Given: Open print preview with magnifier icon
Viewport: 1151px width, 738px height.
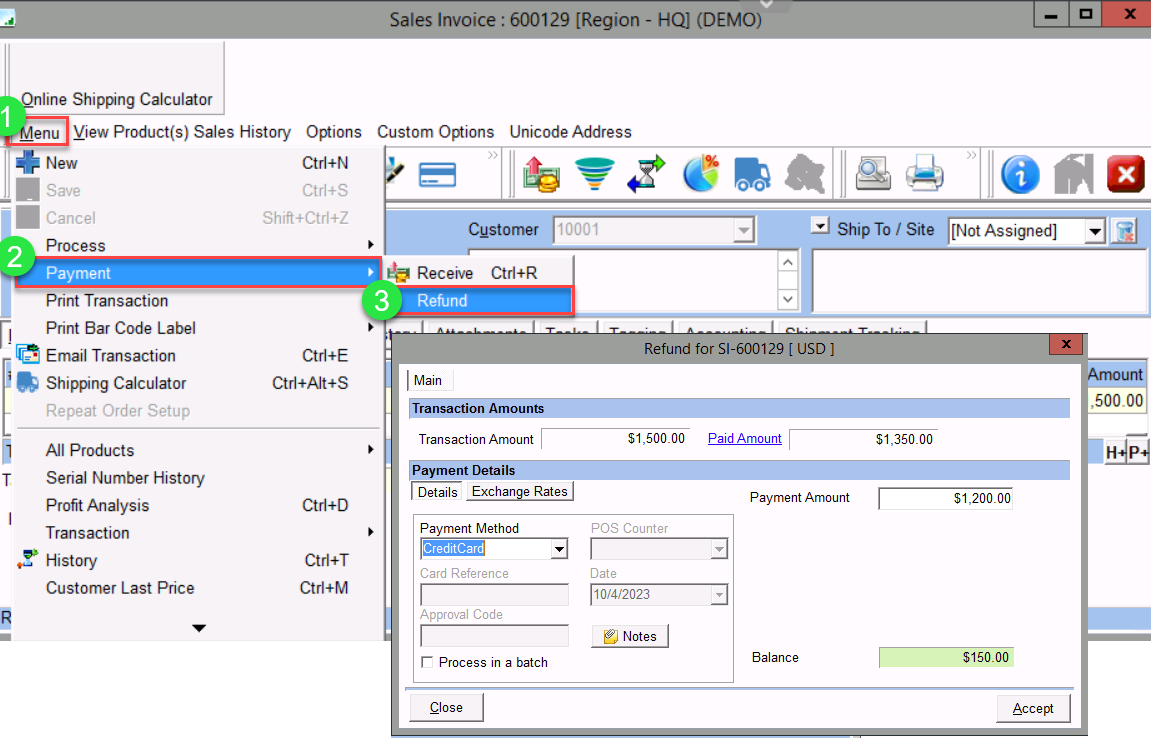Looking at the screenshot, I should 873,175.
